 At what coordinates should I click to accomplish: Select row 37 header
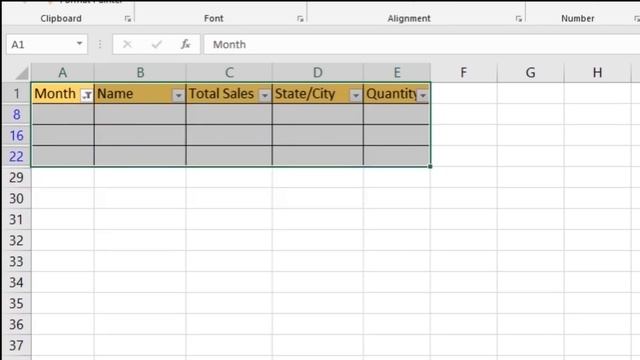click(x=16, y=345)
